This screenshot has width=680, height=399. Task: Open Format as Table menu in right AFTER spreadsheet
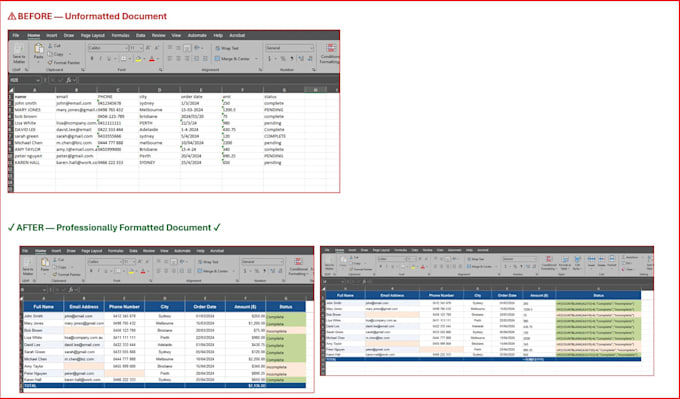[565, 263]
